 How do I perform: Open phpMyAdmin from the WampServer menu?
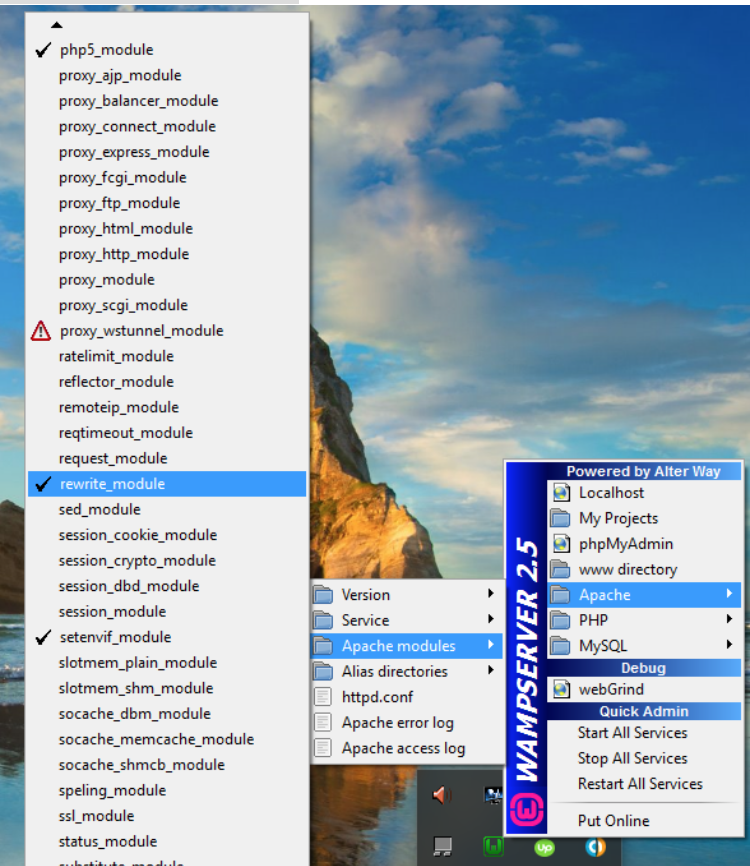(644, 543)
